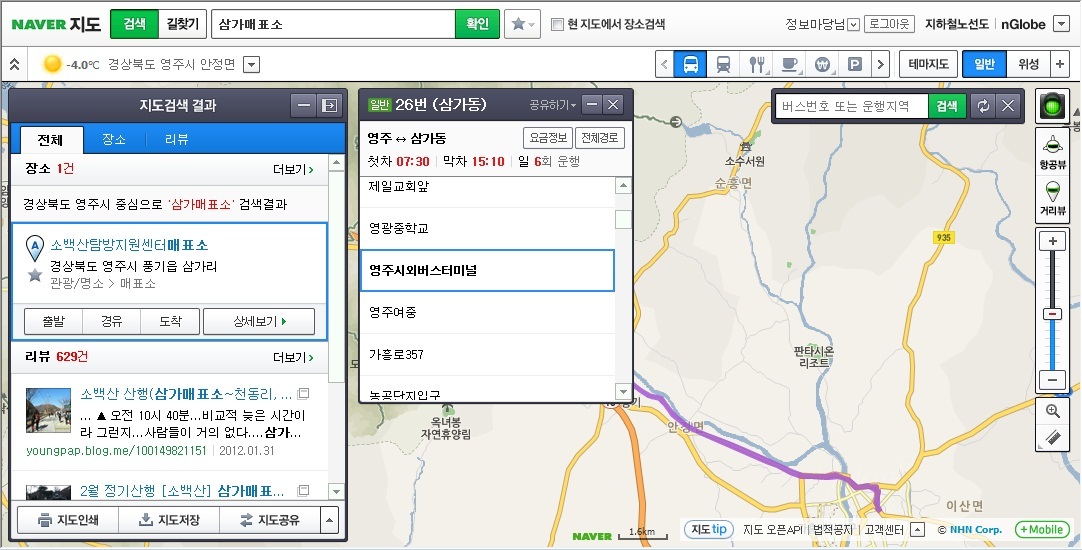Select the subway category icon
Screen dimensions: 1082x550
723,65
